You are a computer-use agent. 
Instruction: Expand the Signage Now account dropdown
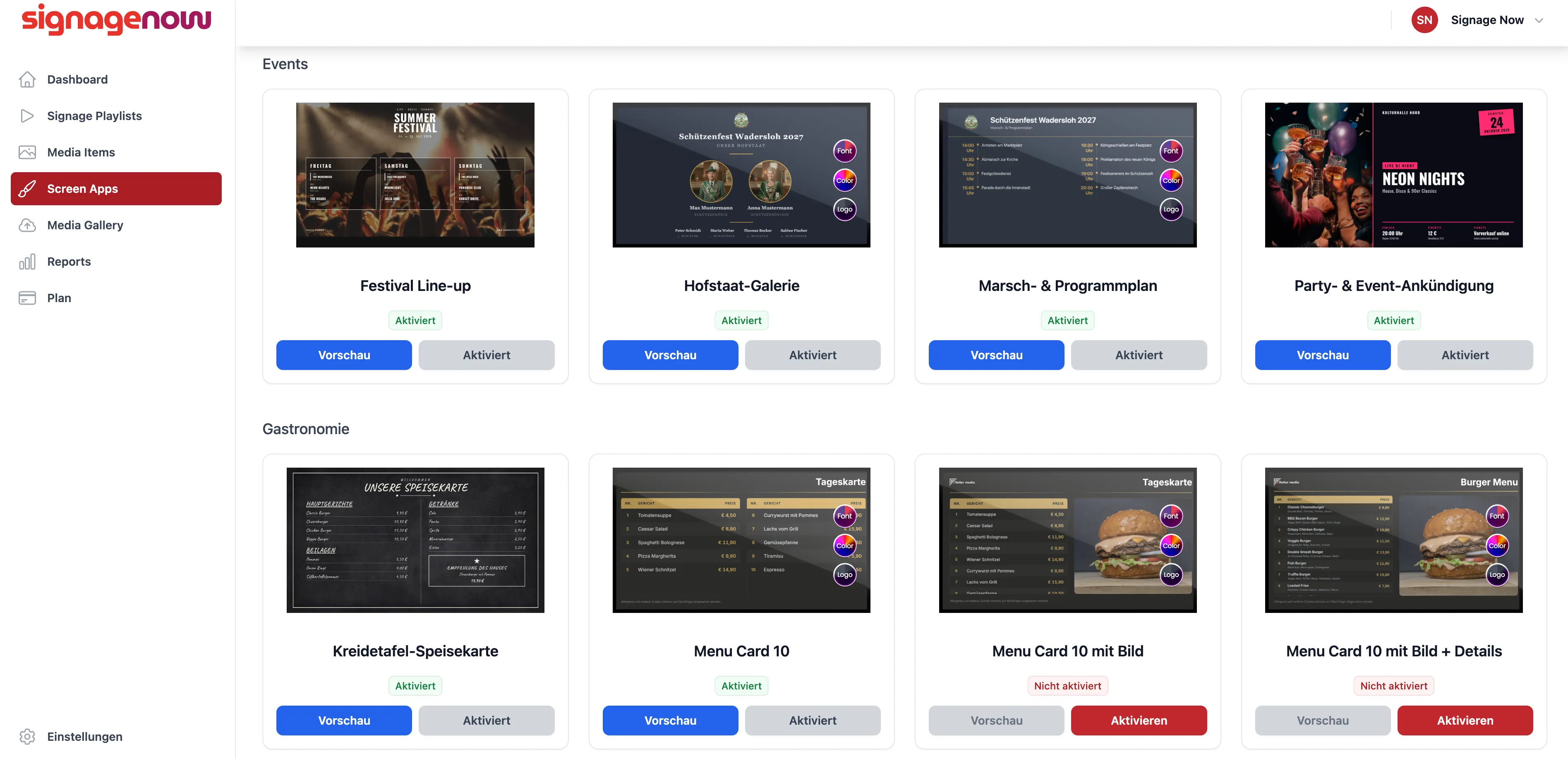(1539, 20)
